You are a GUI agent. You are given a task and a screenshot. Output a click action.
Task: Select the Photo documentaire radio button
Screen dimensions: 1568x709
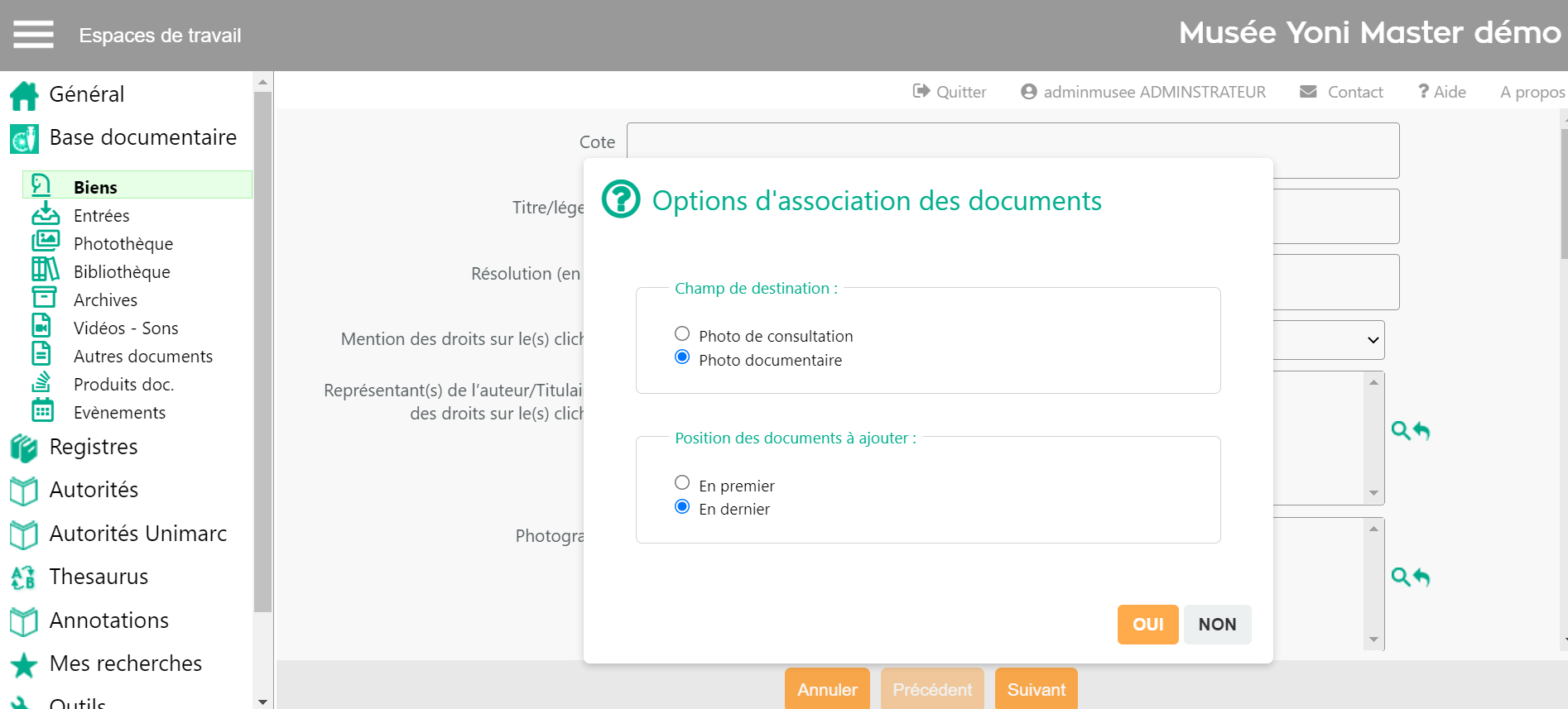coord(682,357)
